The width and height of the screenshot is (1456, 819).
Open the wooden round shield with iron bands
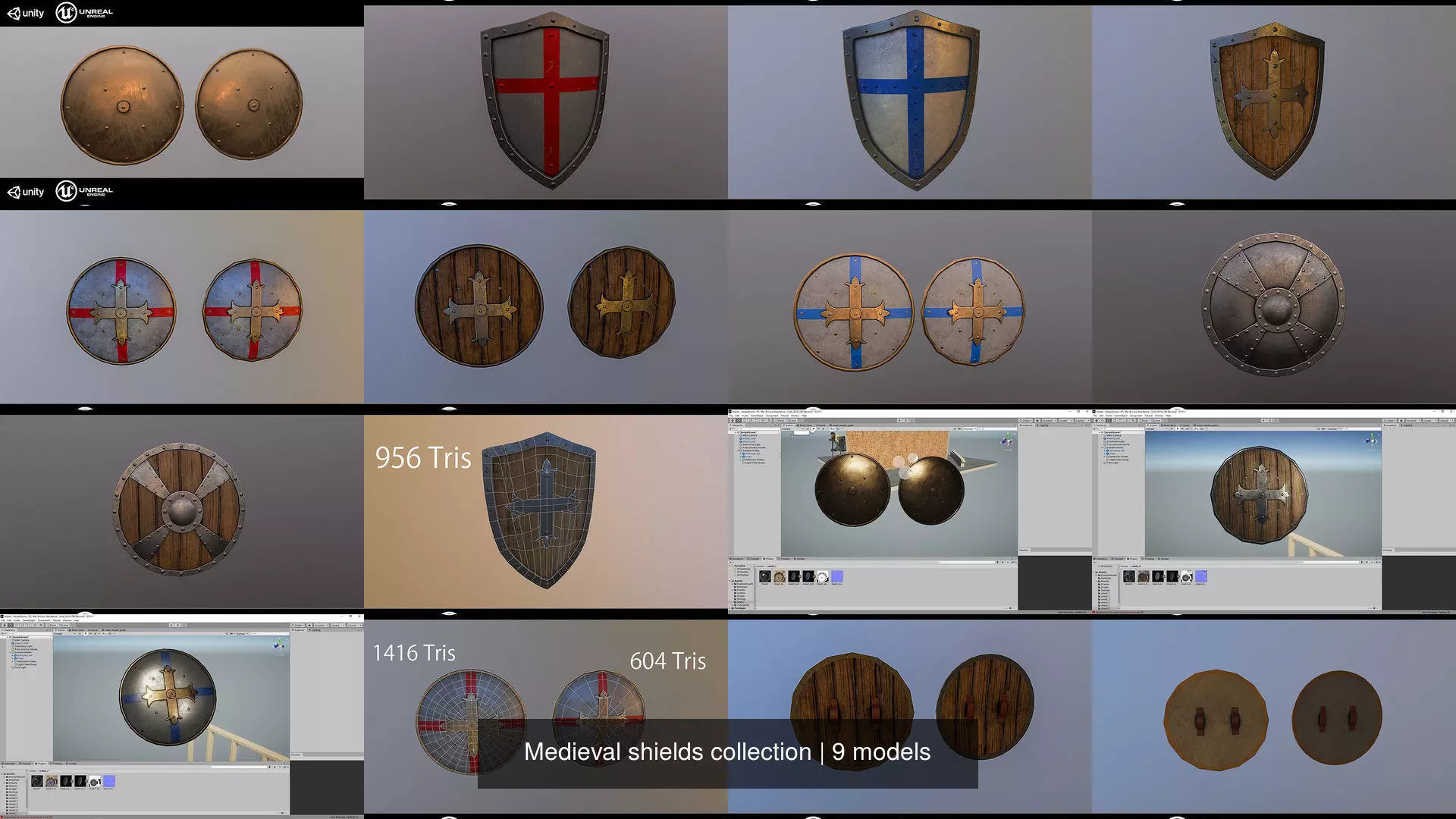click(x=181, y=510)
